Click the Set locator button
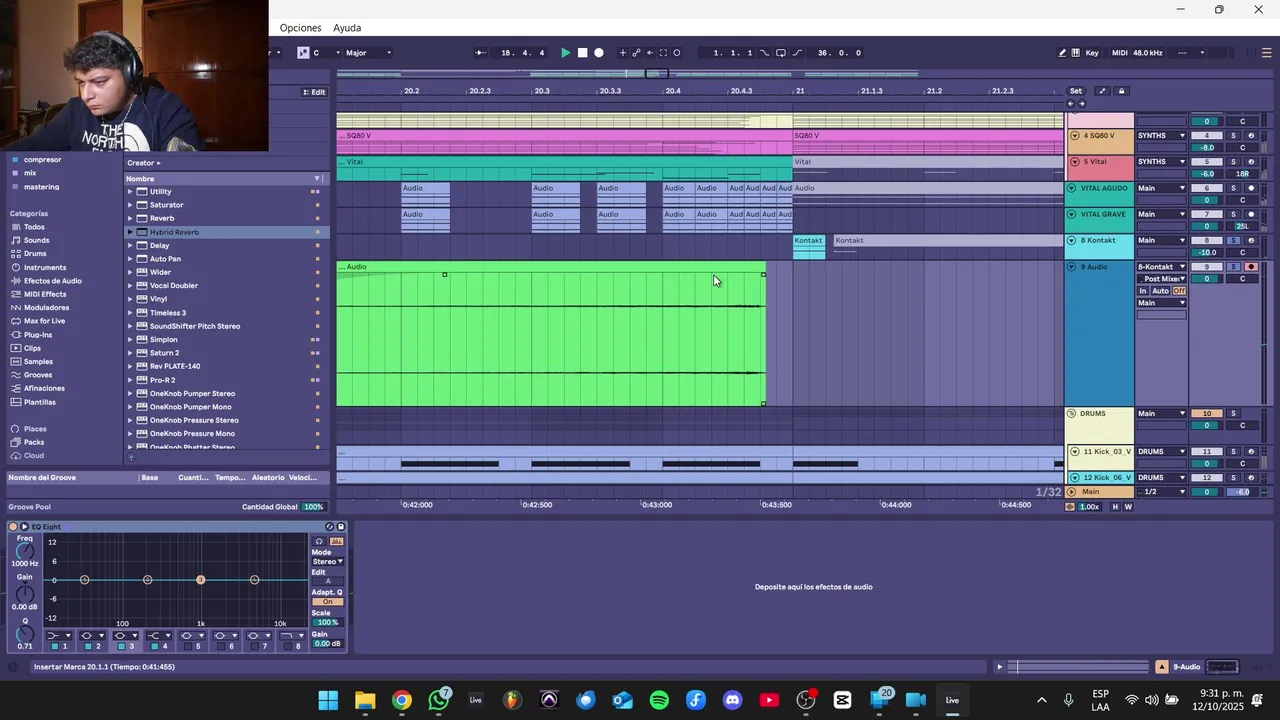 (x=1076, y=91)
